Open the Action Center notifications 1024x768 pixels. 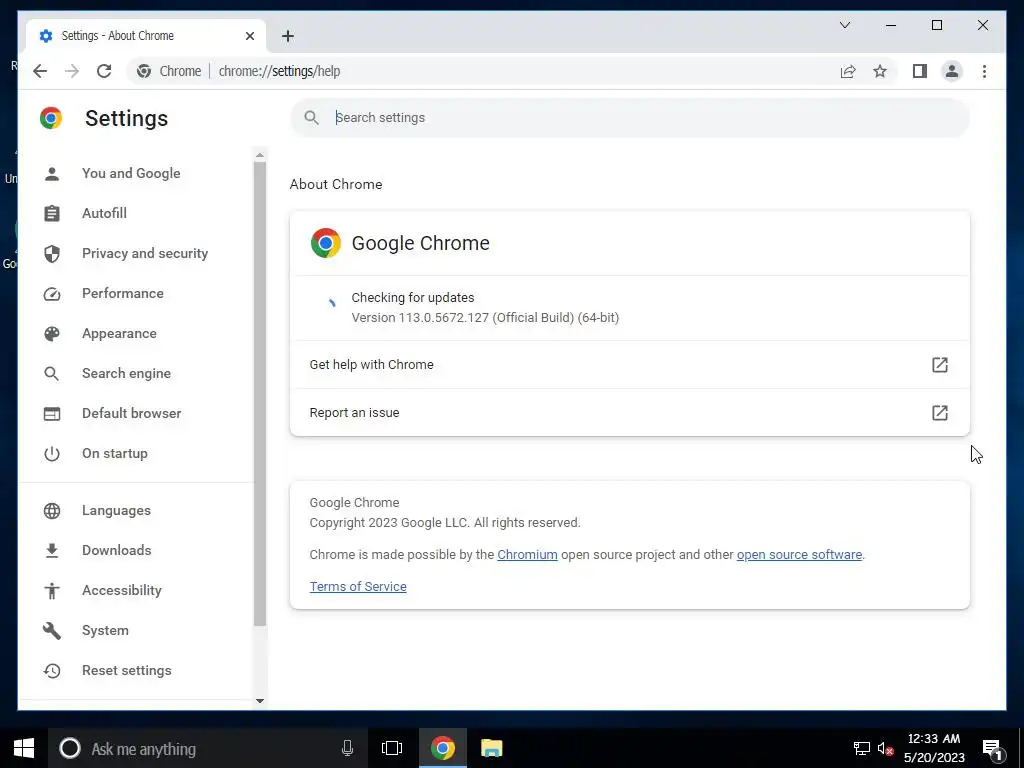(993, 749)
